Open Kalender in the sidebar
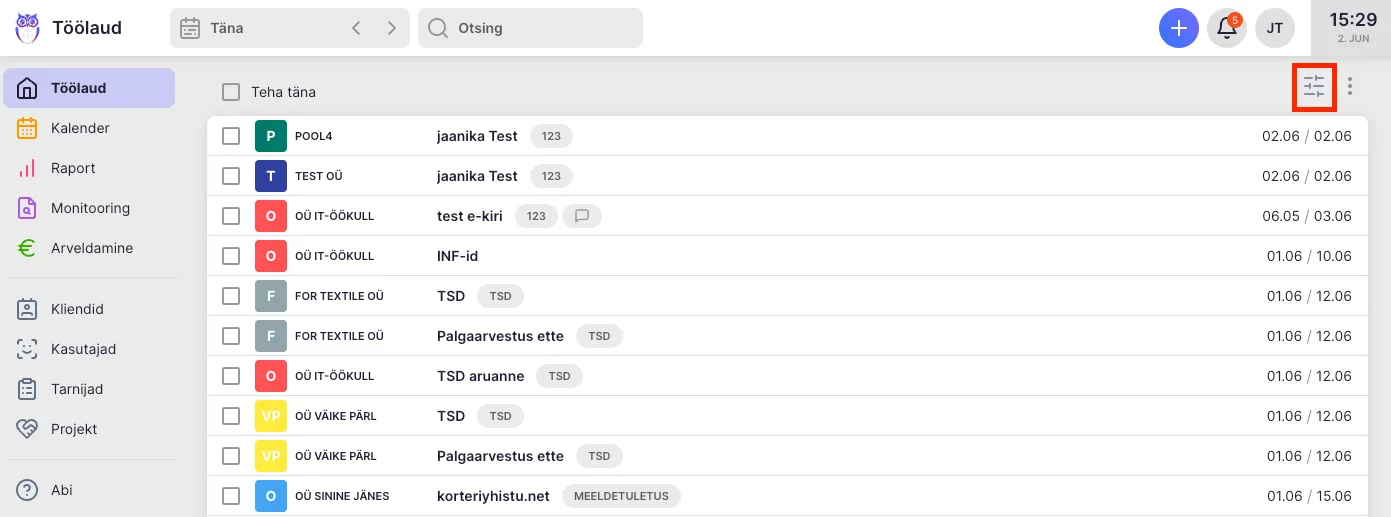The height and width of the screenshot is (517, 1391). click(80, 128)
